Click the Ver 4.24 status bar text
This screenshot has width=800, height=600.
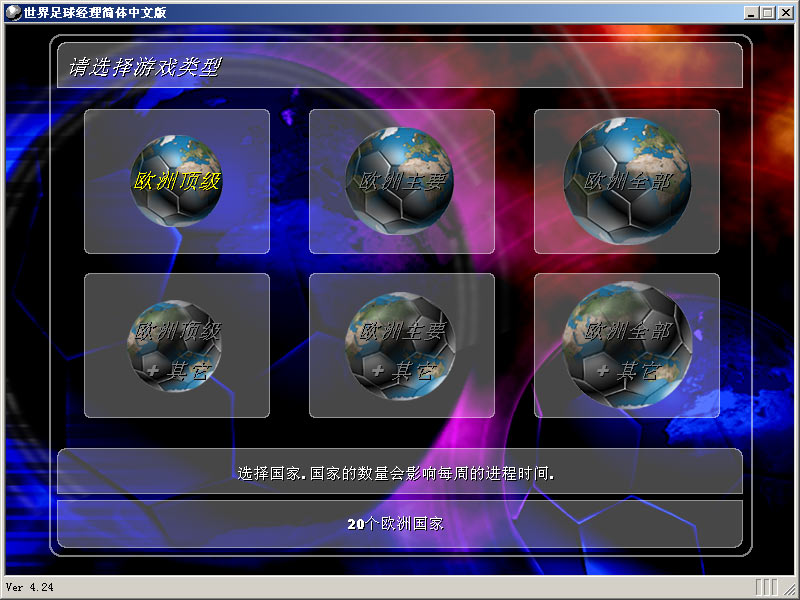tap(30, 587)
